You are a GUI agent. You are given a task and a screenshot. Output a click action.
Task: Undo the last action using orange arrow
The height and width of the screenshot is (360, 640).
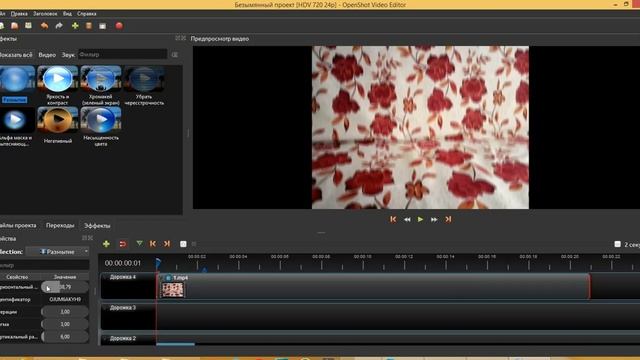pos(44,26)
